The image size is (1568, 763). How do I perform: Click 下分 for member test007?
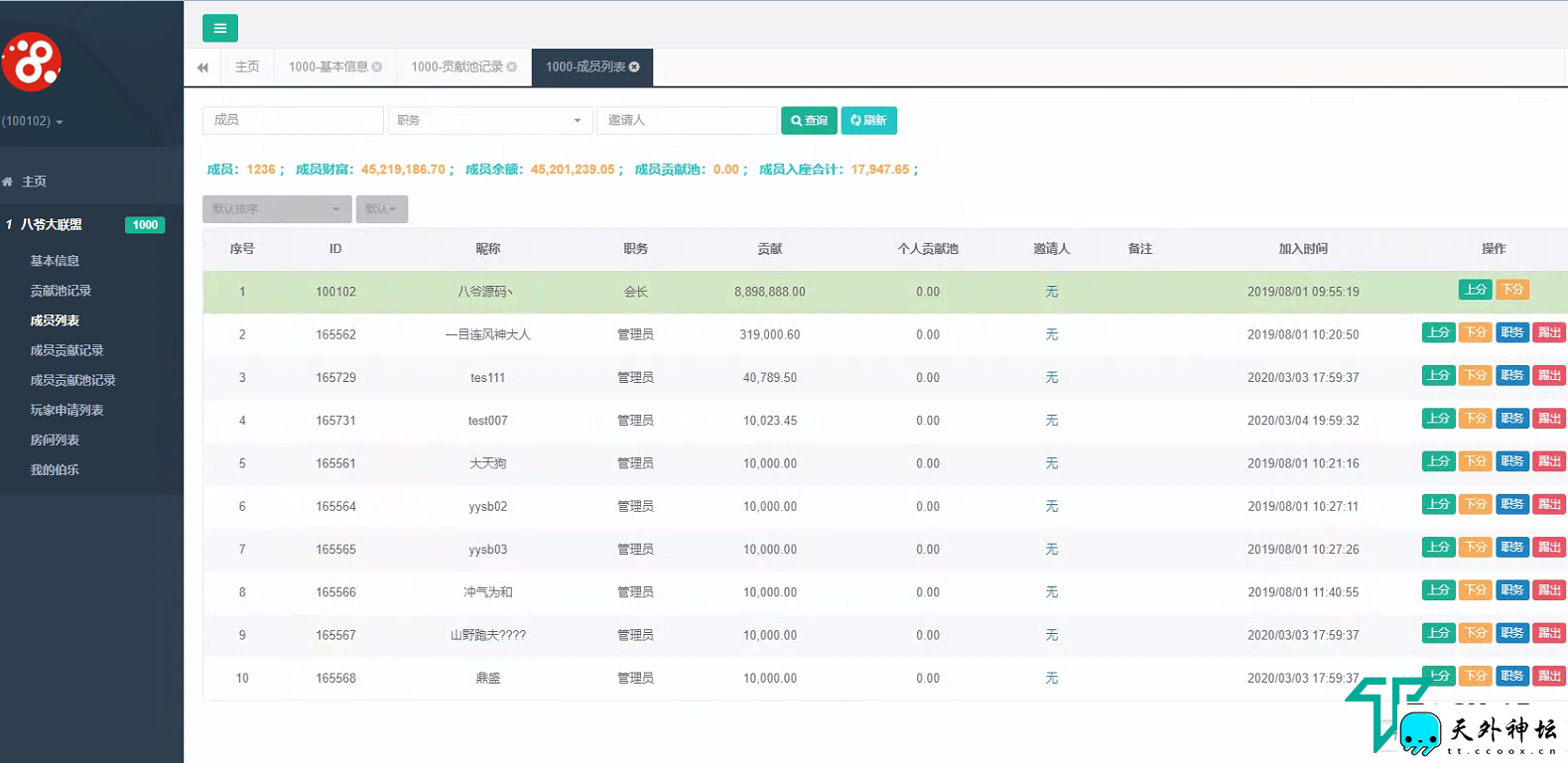[x=1476, y=418]
